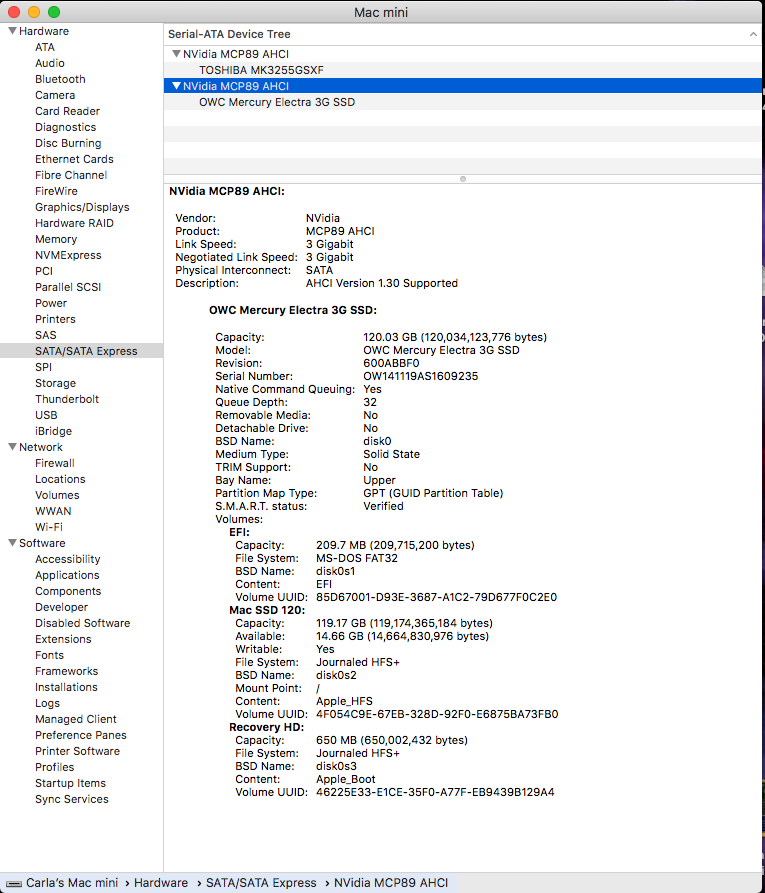Select Fibre Channel category
Viewport: 765px width, 893px height.
tap(71, 175)
